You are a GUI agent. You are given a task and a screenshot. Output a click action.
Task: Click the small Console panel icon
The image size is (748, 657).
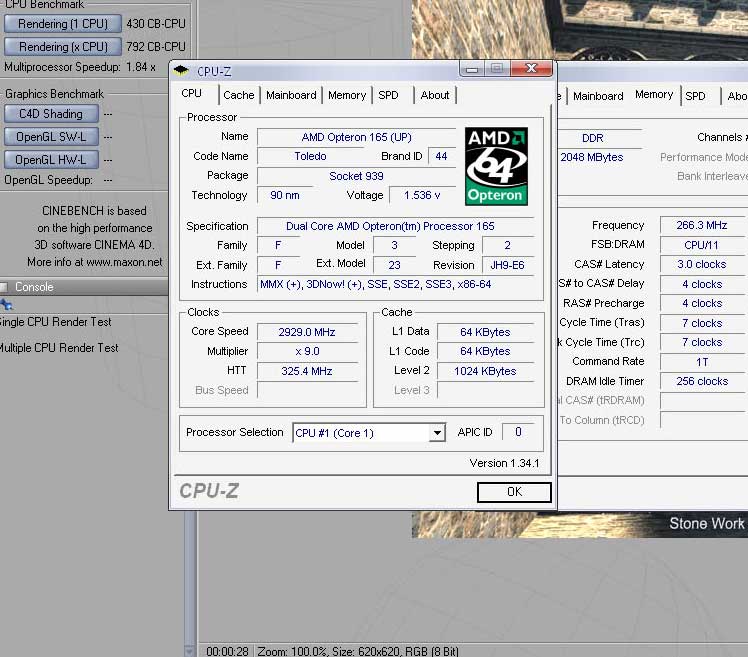[x=6, y=304]
